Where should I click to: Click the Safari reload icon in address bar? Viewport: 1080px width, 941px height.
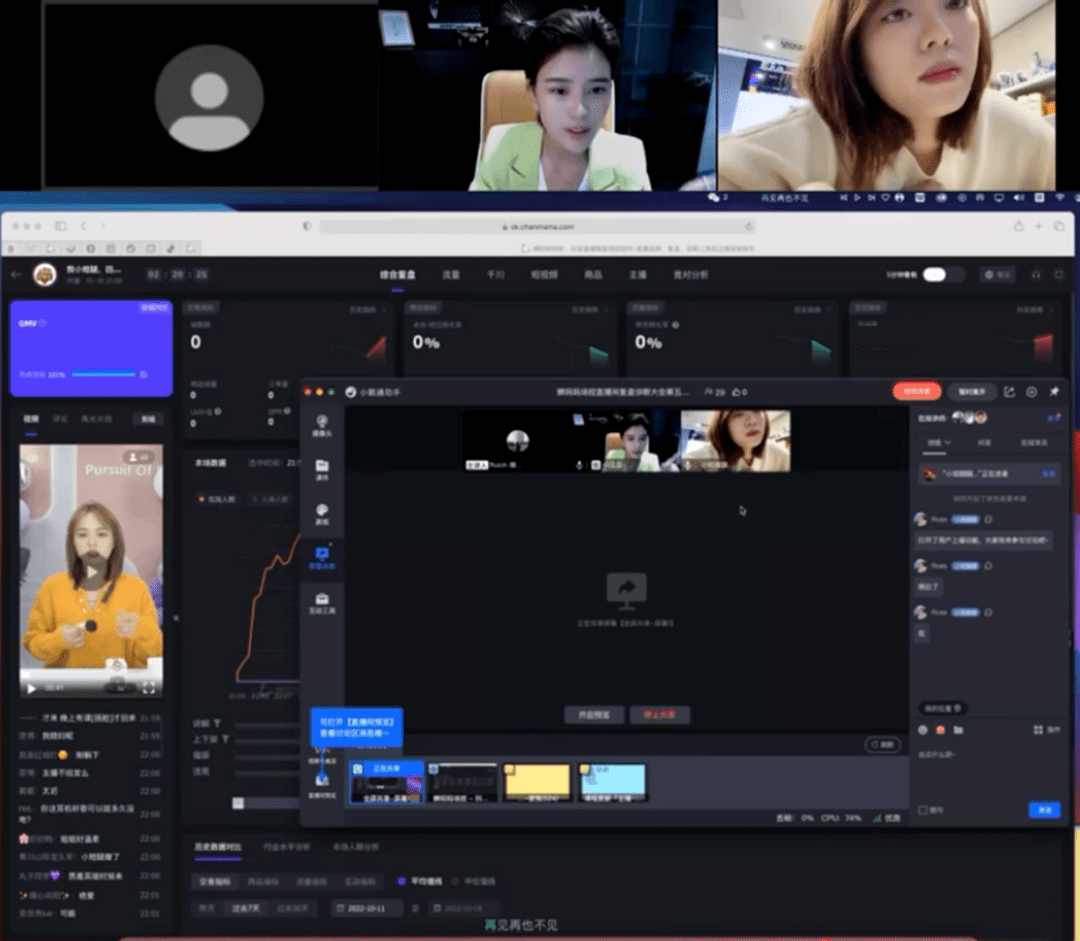click(x=749, y=226)
